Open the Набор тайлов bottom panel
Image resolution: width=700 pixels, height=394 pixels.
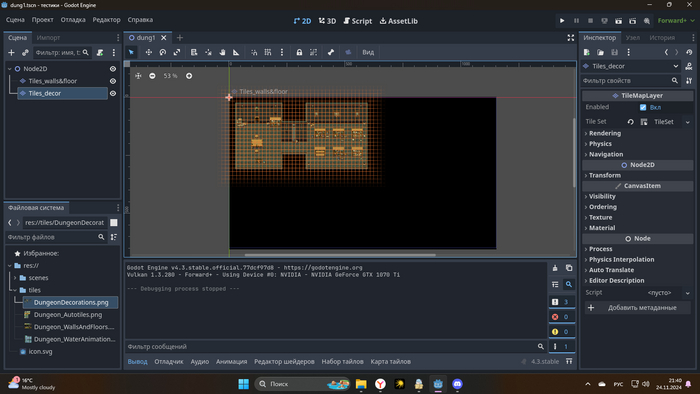pos(342,362)
